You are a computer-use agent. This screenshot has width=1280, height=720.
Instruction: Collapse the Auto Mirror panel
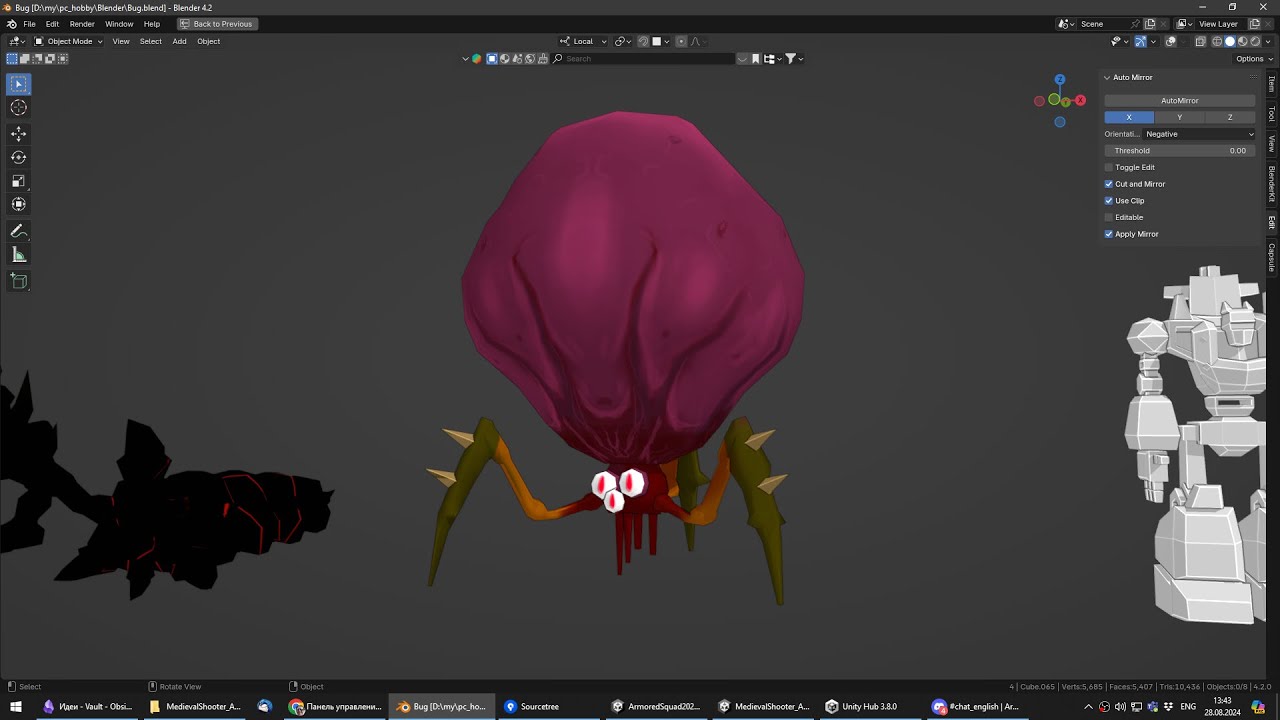pyautogui.click(x=1107, y=77)
